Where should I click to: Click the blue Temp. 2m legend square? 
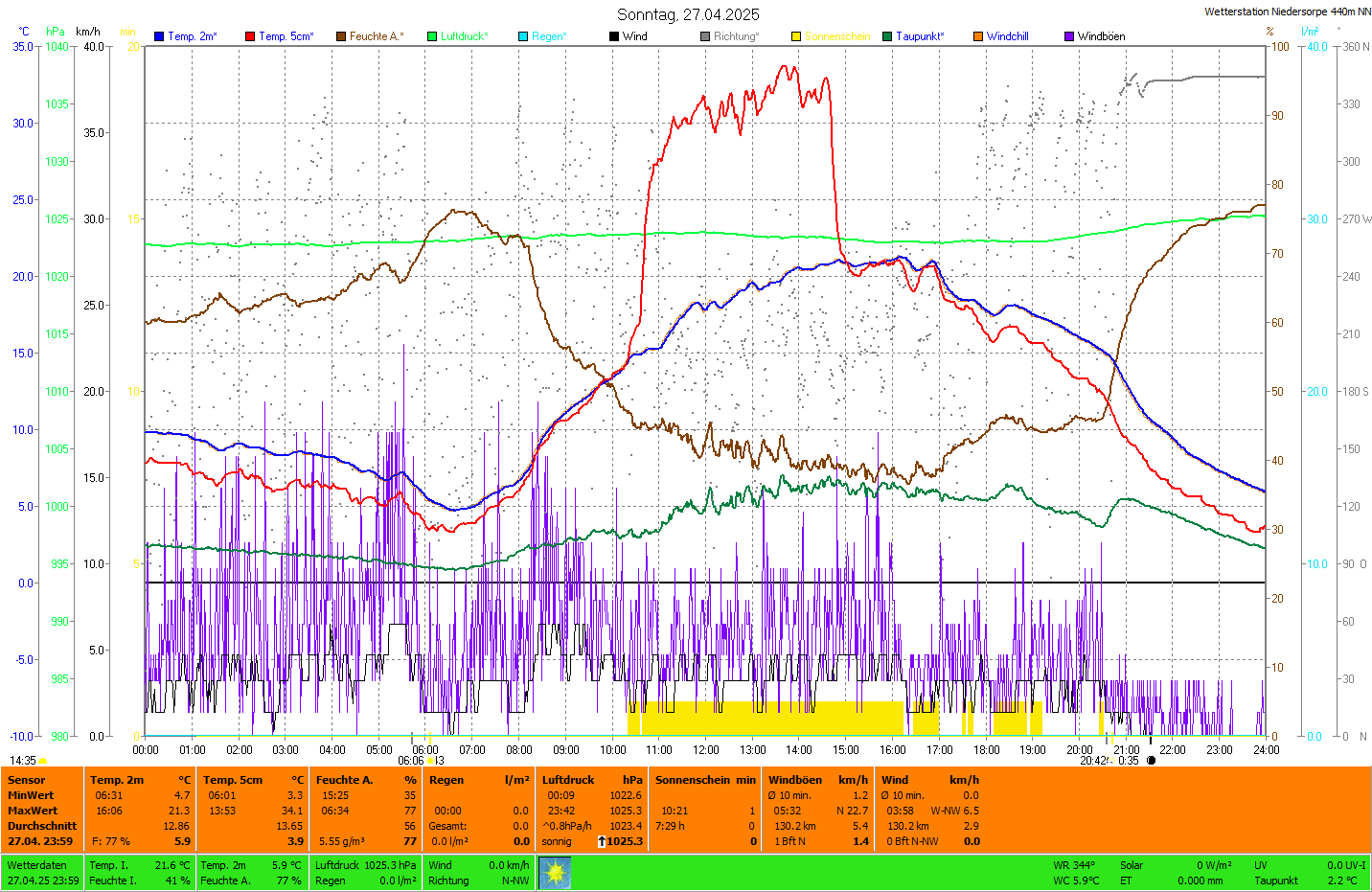point(159,36)
